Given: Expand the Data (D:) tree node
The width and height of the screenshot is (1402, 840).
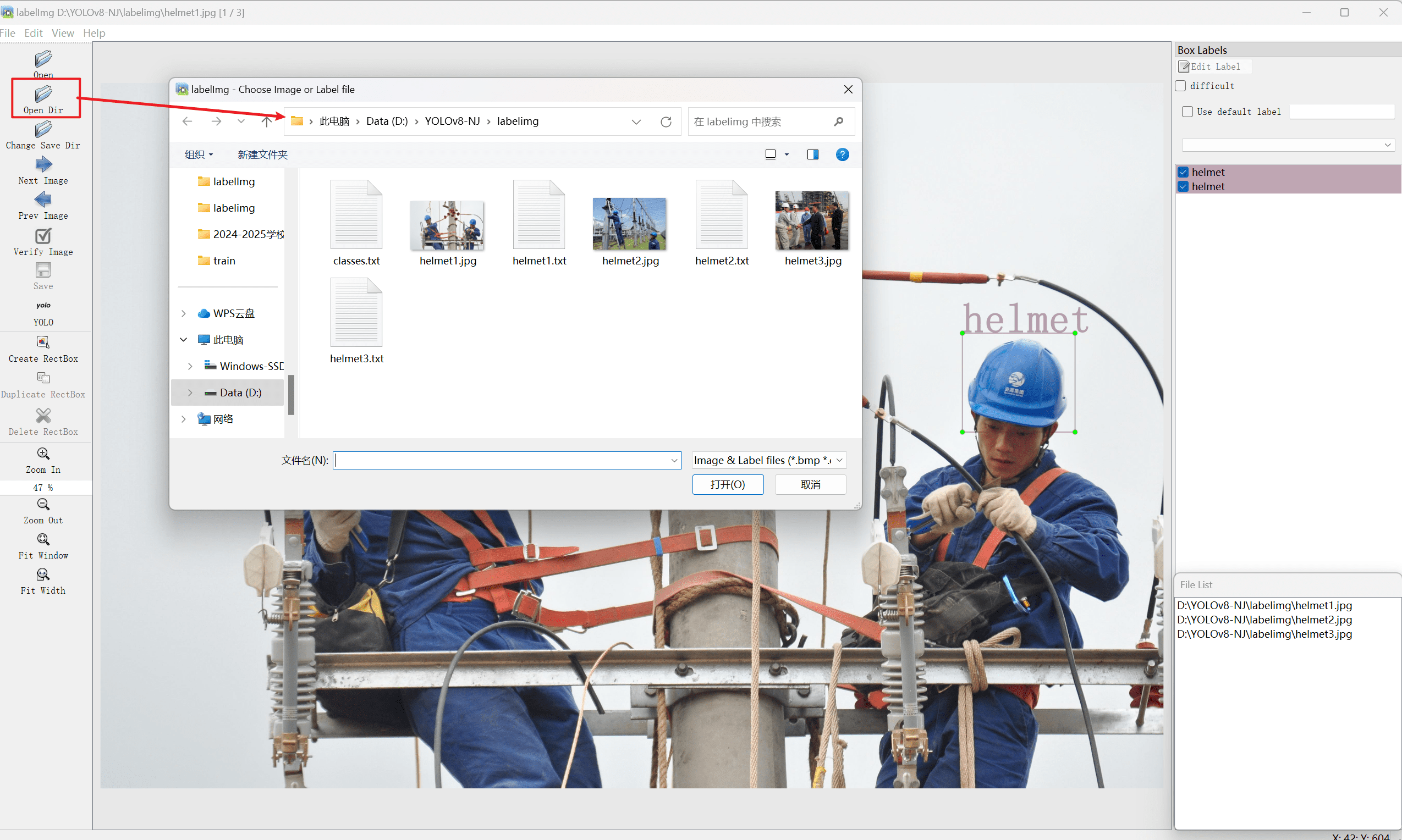Looking at the screenshot, I should click(190, 393).
